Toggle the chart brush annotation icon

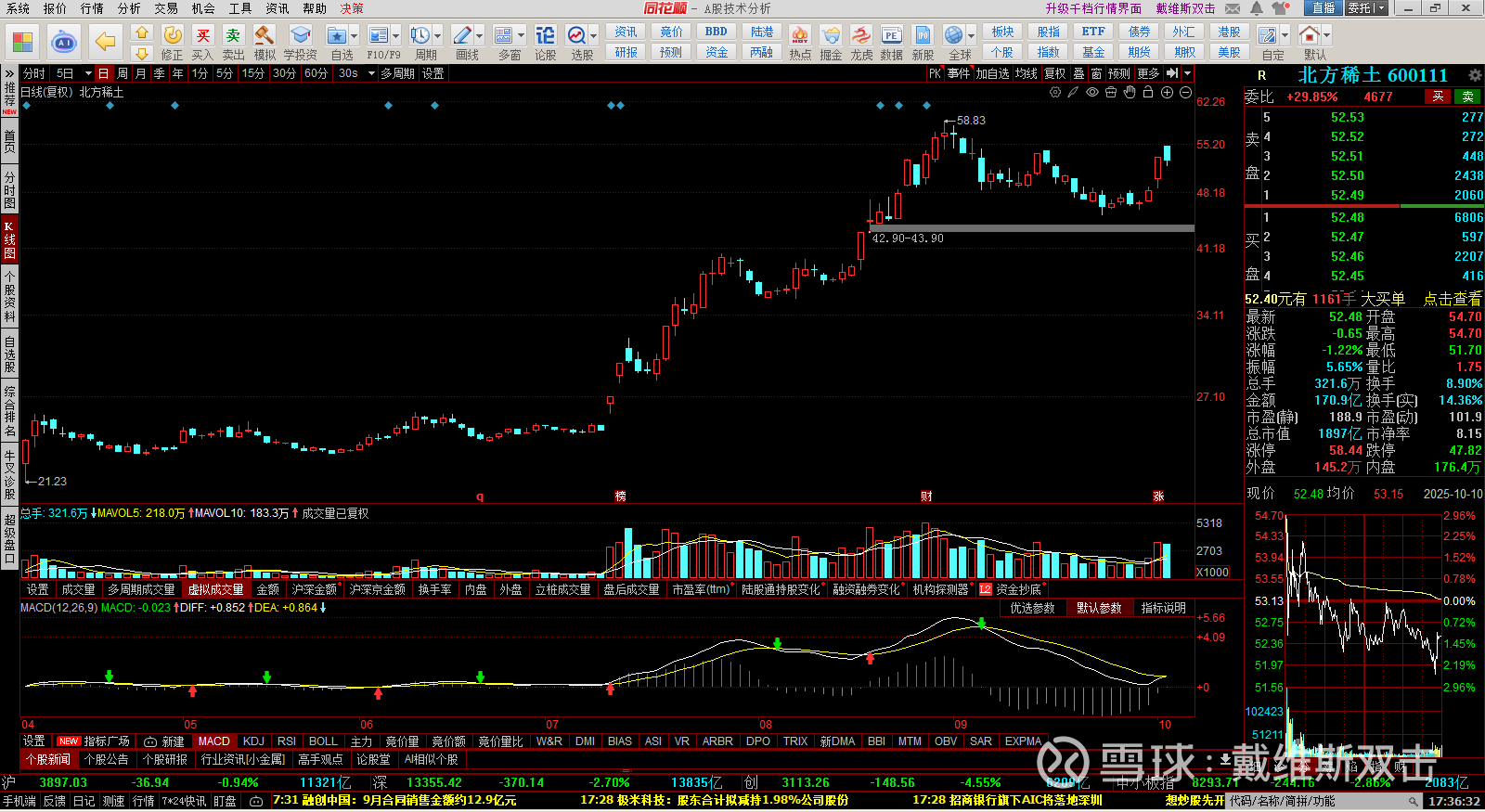[1074, 92]
